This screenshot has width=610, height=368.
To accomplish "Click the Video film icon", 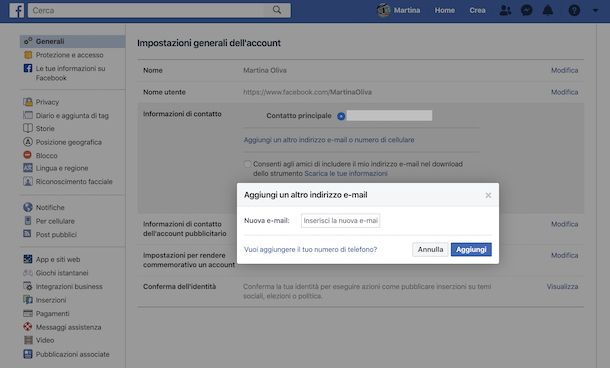I will tap(28, 340).
